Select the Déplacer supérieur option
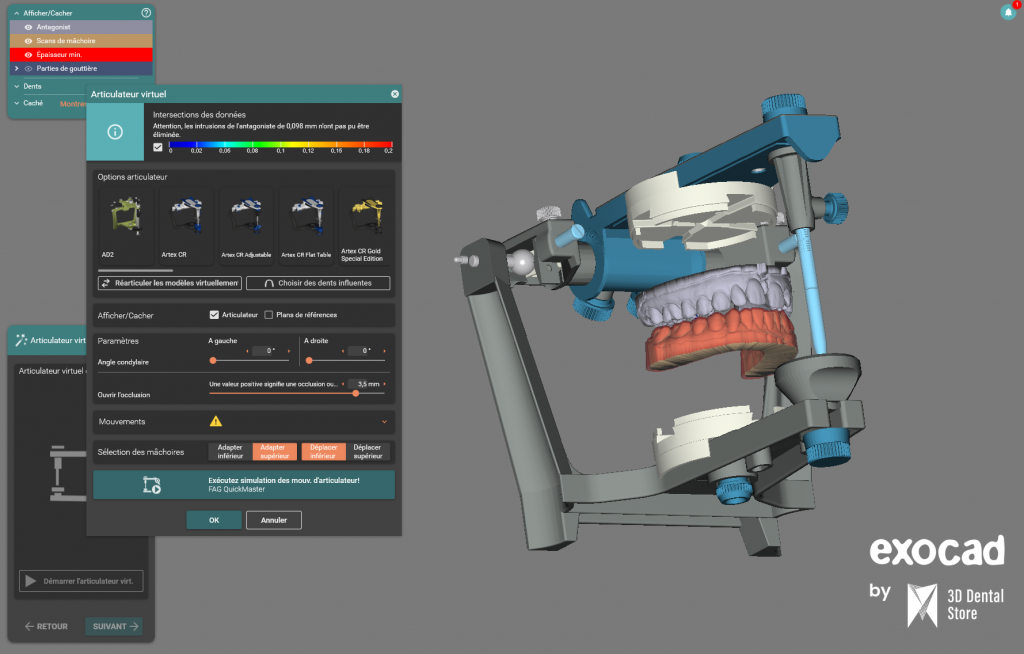1024x654 pixels. click(x=367, y=452)
